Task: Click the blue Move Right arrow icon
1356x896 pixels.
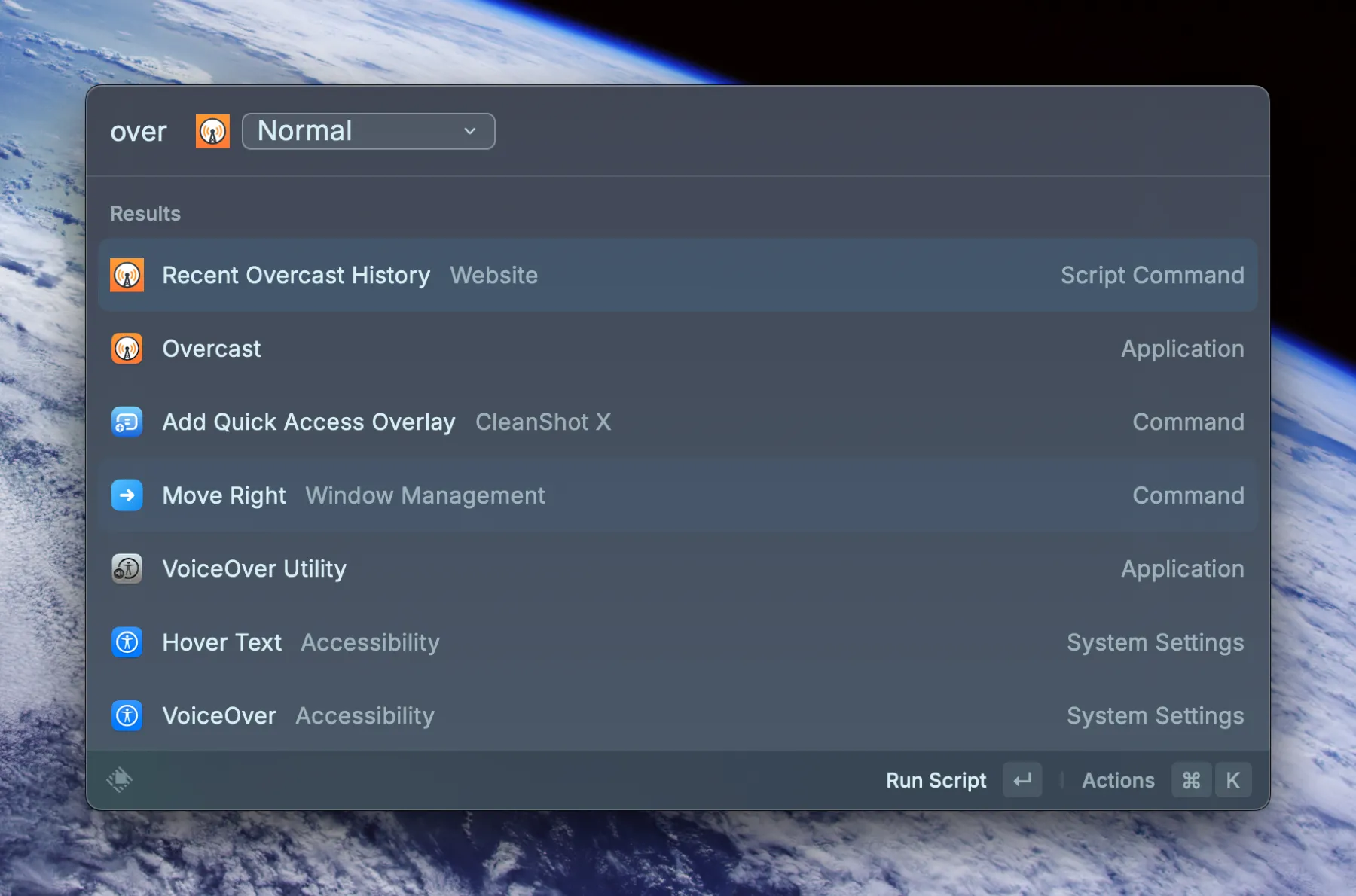Action: click(127, 495)
